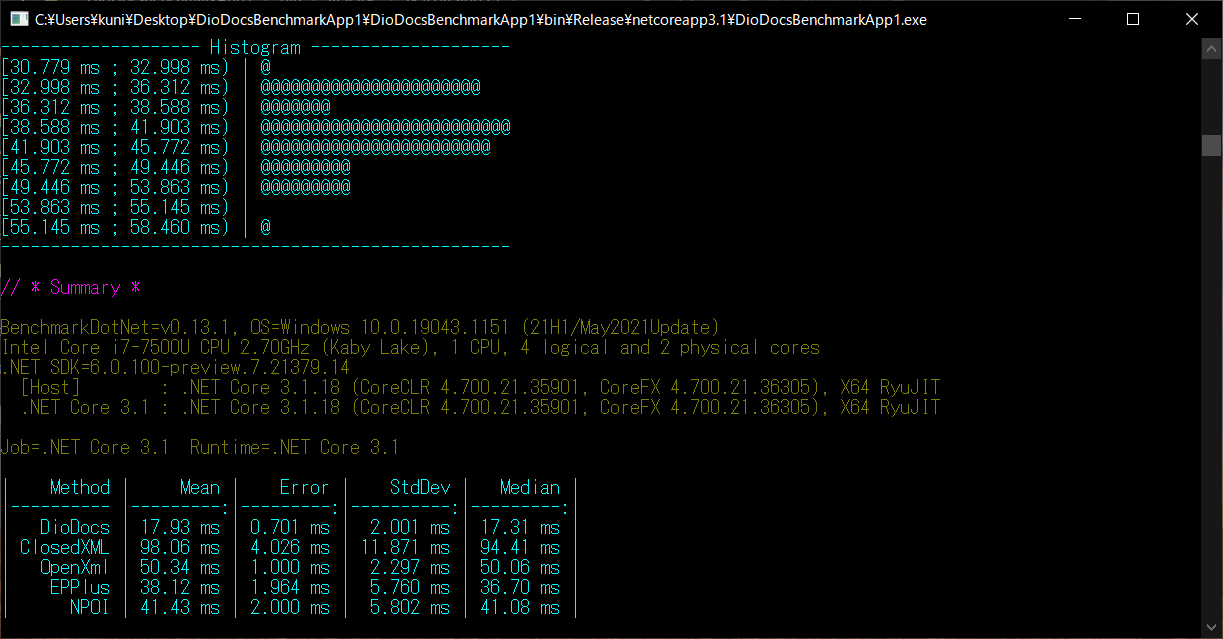This screenshot has height=639, width=1223.
Task: Click the 'Intel Core i7-7500U CPU' line
Action: [x=410, y=347]
